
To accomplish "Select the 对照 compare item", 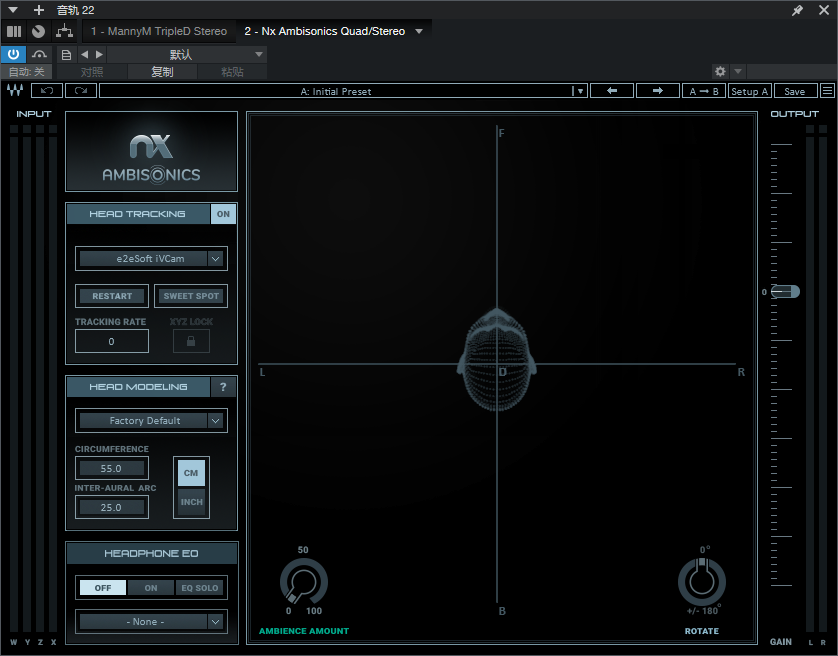I will (92, 72).
